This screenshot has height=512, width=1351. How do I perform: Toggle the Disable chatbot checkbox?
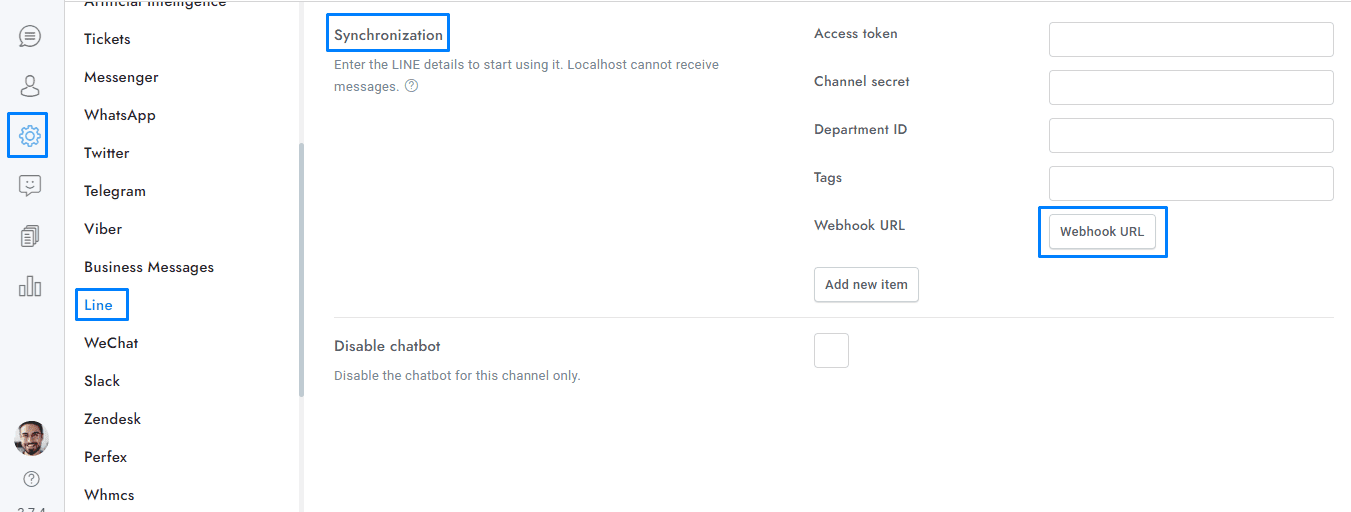831,351
